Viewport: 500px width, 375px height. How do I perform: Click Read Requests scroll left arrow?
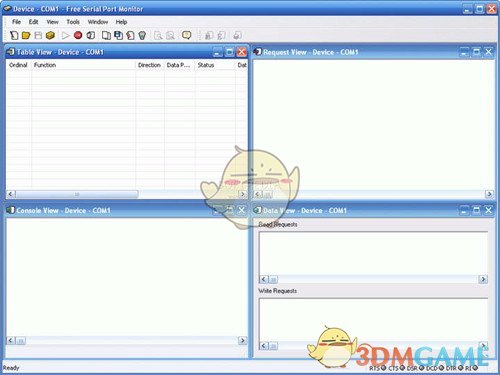pyautogui.click(x=264, y=279)
